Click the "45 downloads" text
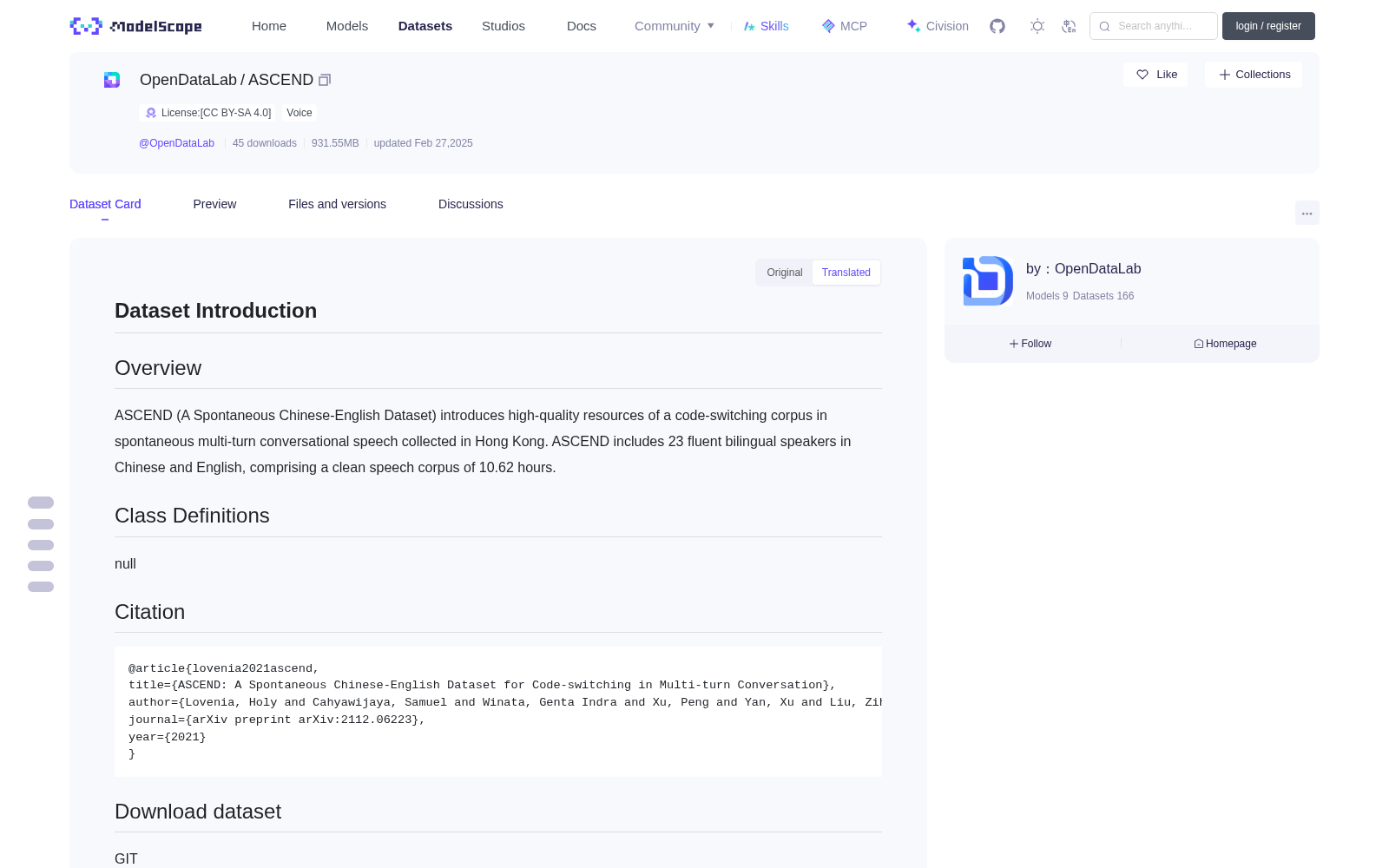Viewport: 1389px width, 868px height. (x=265, y=143)
